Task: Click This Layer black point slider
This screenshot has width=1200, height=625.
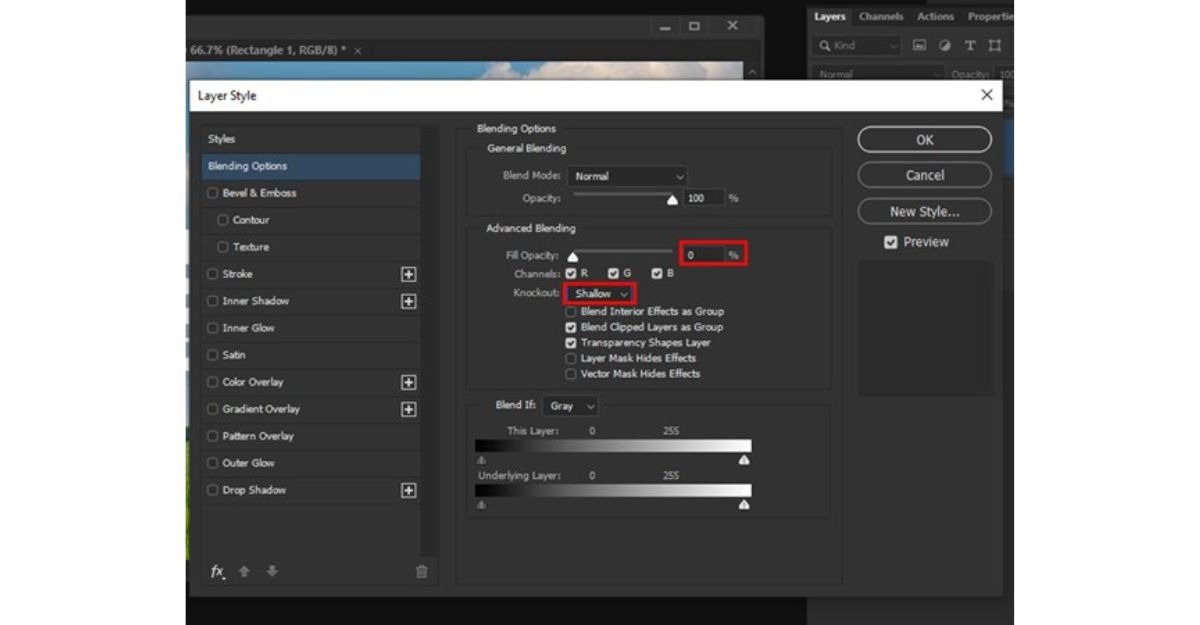Action: [x=481, y=460]
